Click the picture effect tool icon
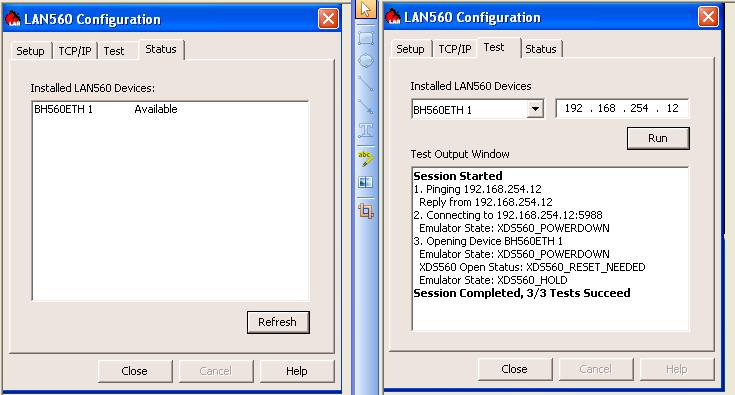The width and height of the screenshot is (735, 395). tap(366, 182)
